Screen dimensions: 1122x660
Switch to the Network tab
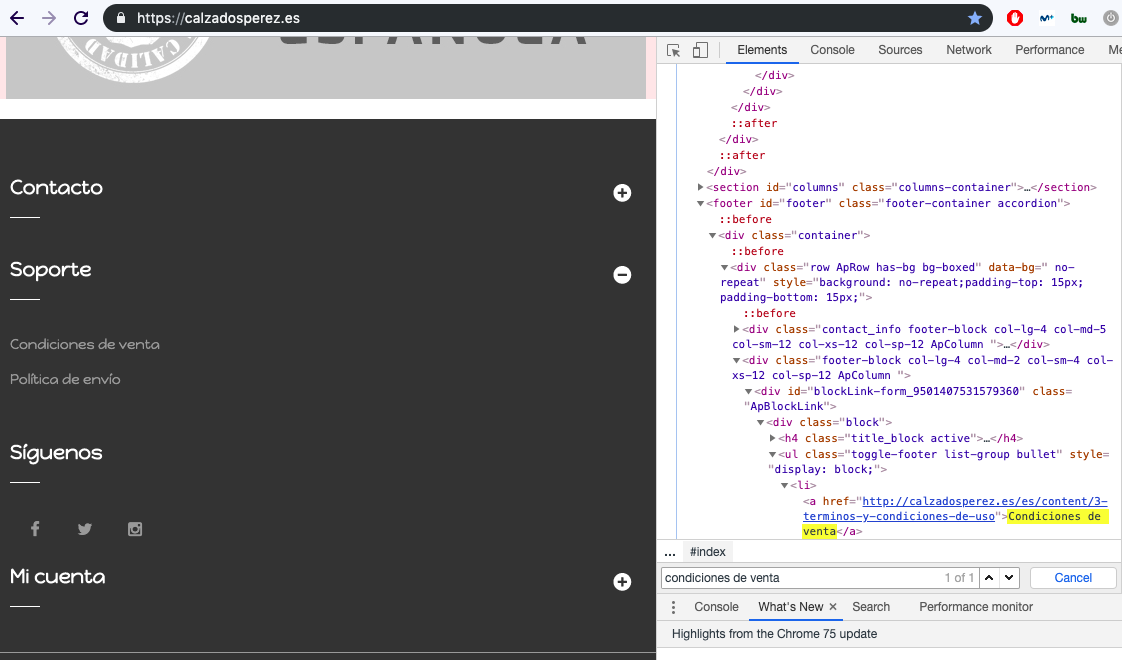pyautogui.click(x=968, y=50)
